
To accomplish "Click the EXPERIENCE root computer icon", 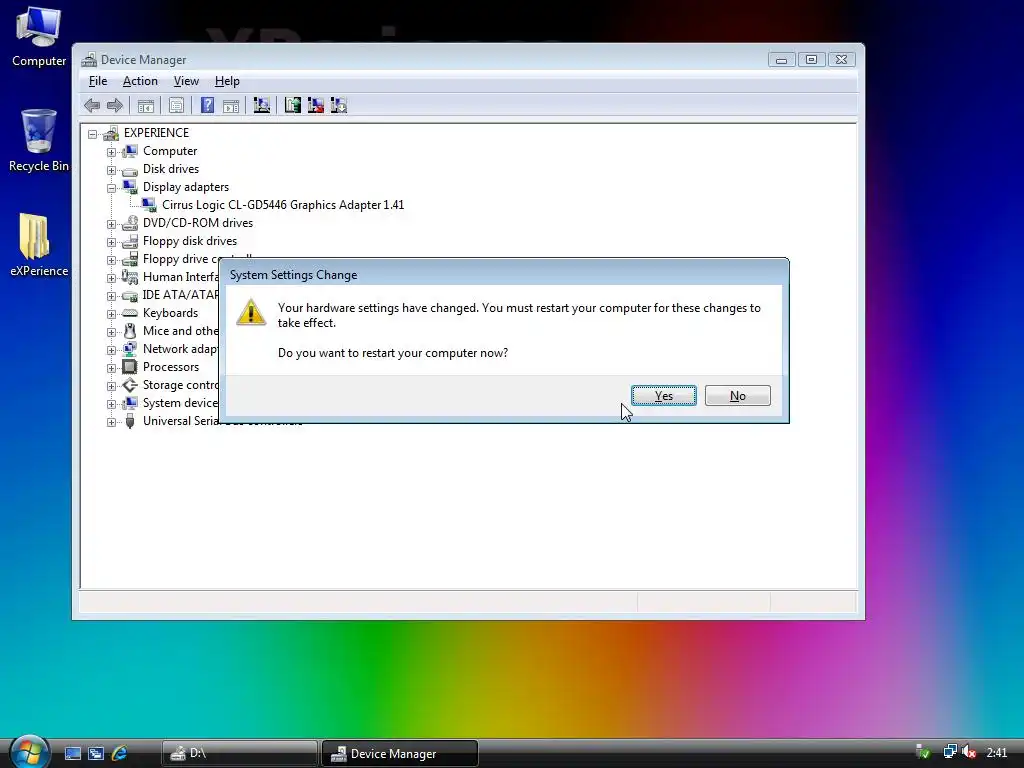I will 111,133.
